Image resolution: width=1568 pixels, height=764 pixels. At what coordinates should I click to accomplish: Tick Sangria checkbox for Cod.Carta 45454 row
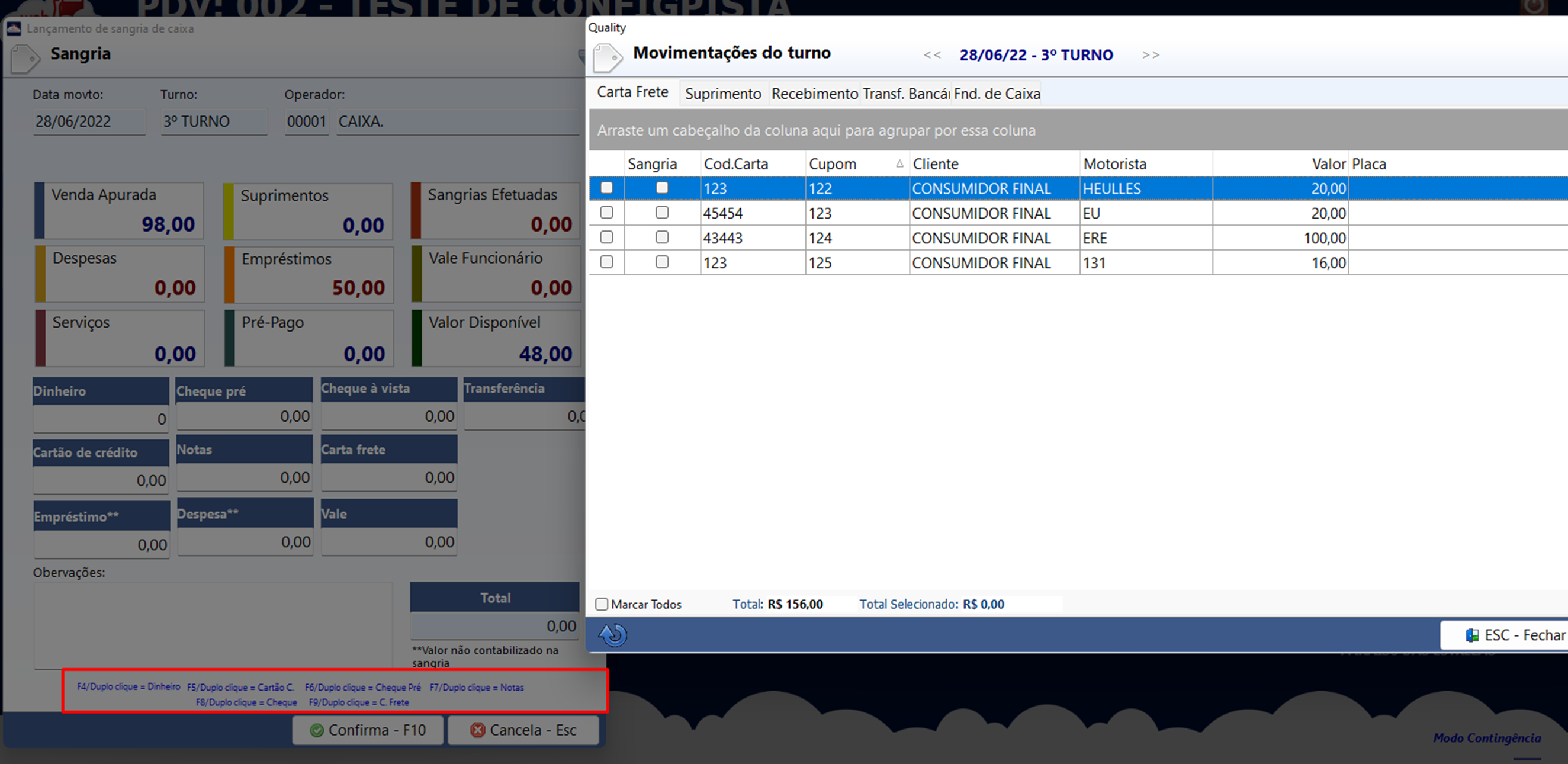pyautogui.click(x=661, y=213)
